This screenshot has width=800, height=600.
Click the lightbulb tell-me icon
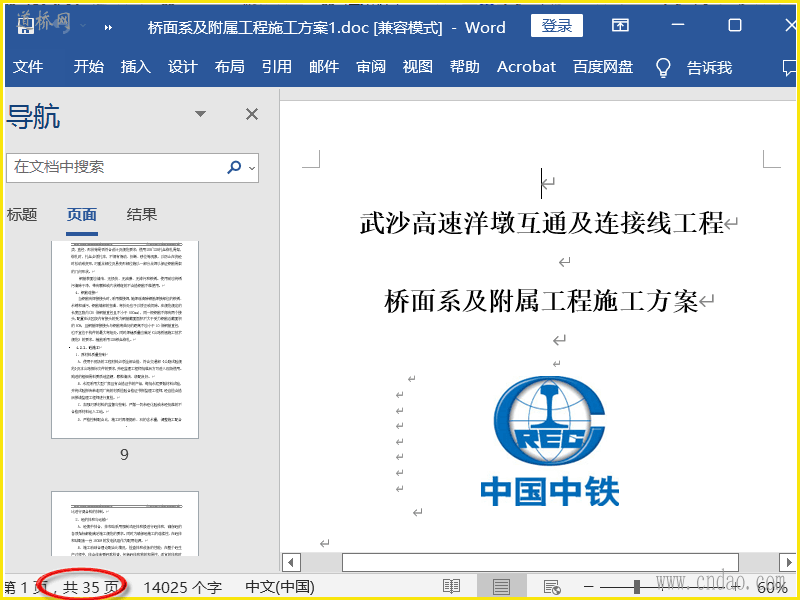click(663, 67)
